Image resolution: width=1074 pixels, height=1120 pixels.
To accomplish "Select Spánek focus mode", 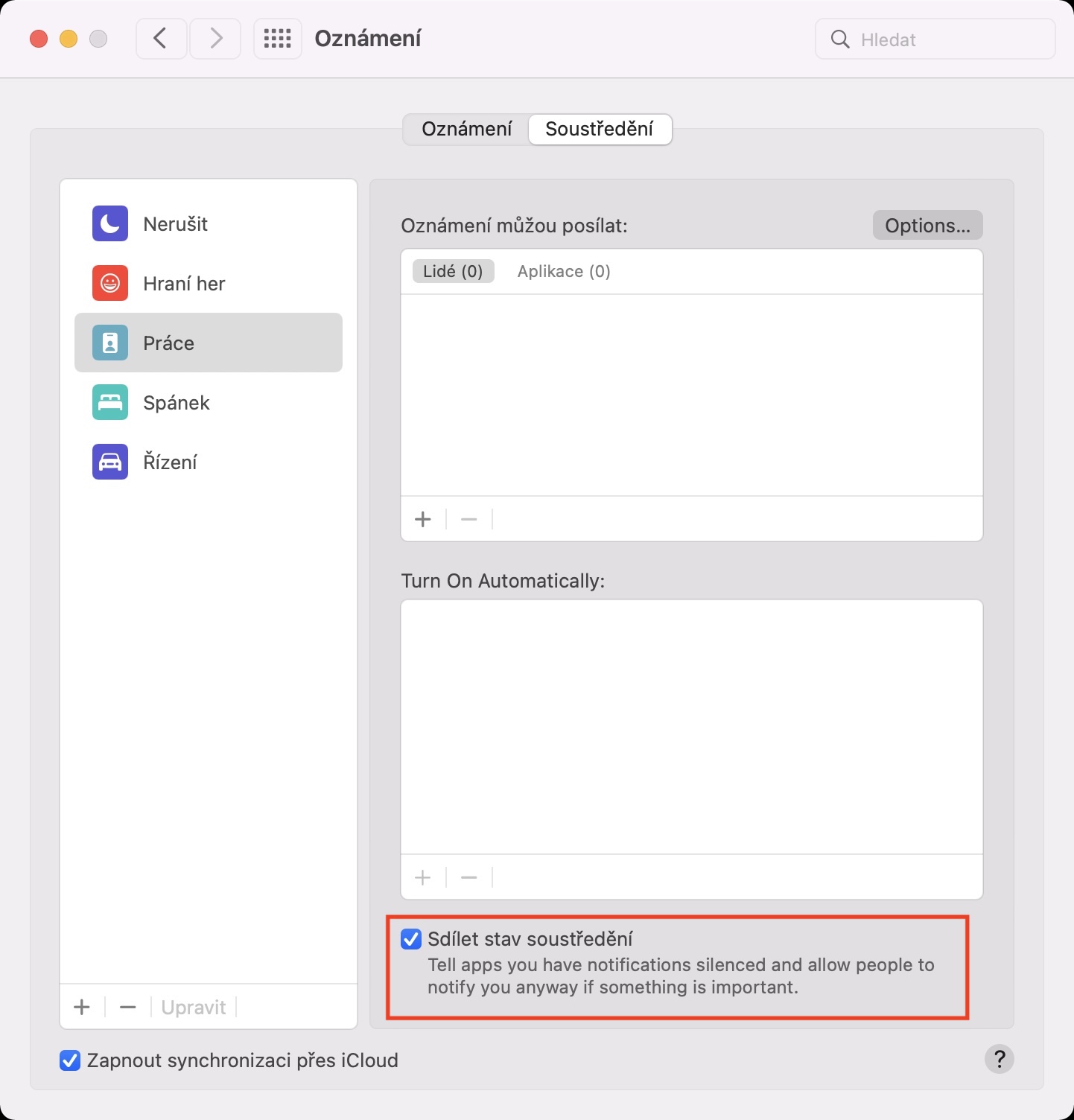I will [209, 402].
